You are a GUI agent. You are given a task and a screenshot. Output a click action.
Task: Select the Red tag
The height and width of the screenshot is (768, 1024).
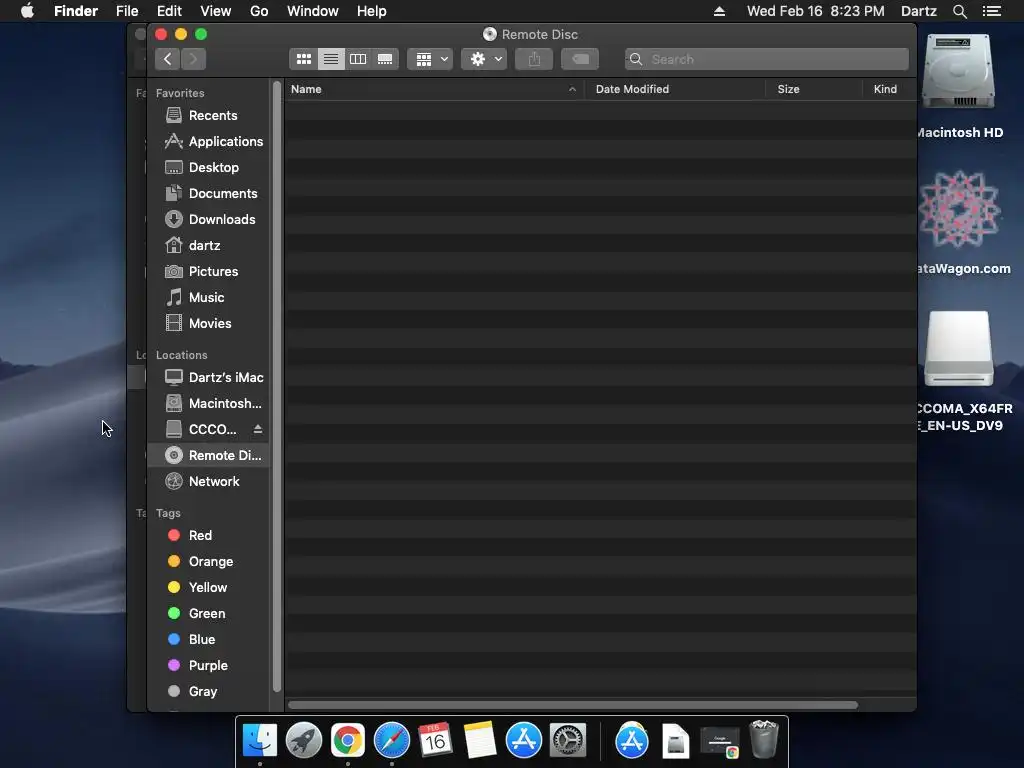pos(209,536)
